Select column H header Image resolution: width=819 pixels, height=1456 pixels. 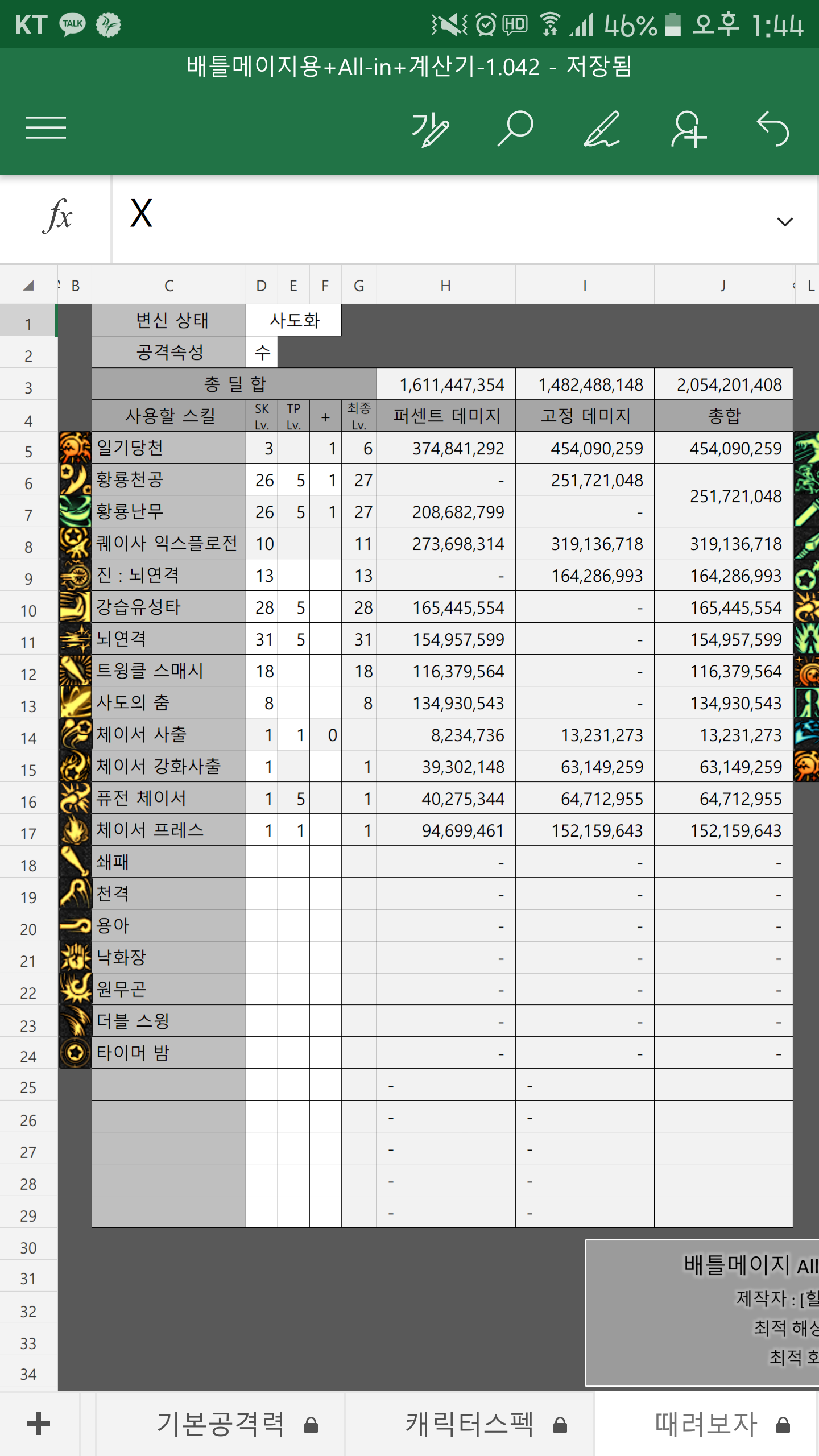click(x=445, y=286)
